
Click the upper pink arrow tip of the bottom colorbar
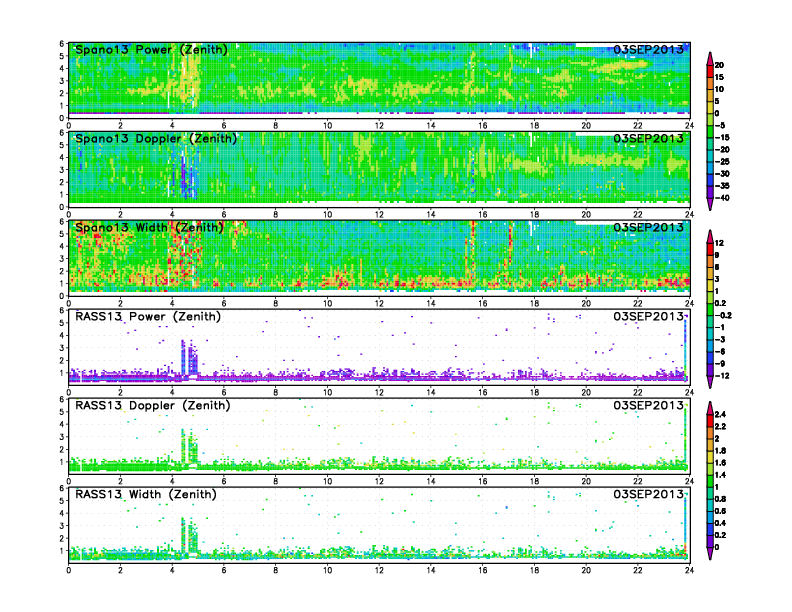pyautogui.click(x=710, y=407)
